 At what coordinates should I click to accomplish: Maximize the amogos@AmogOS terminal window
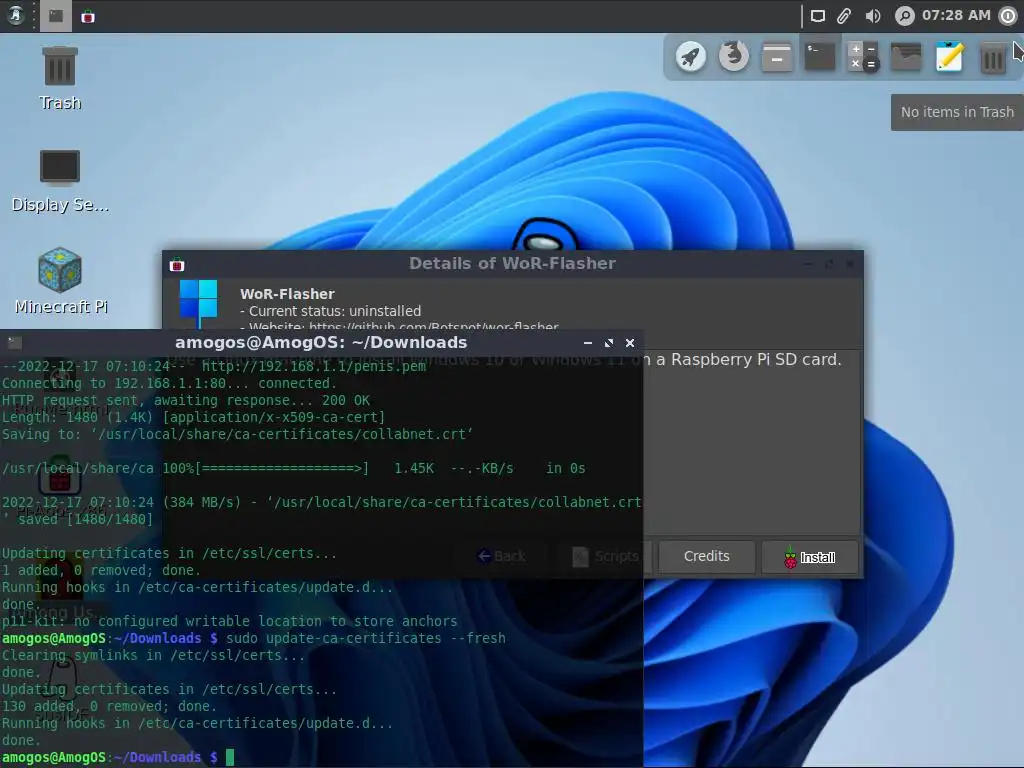tap(609, 343)
